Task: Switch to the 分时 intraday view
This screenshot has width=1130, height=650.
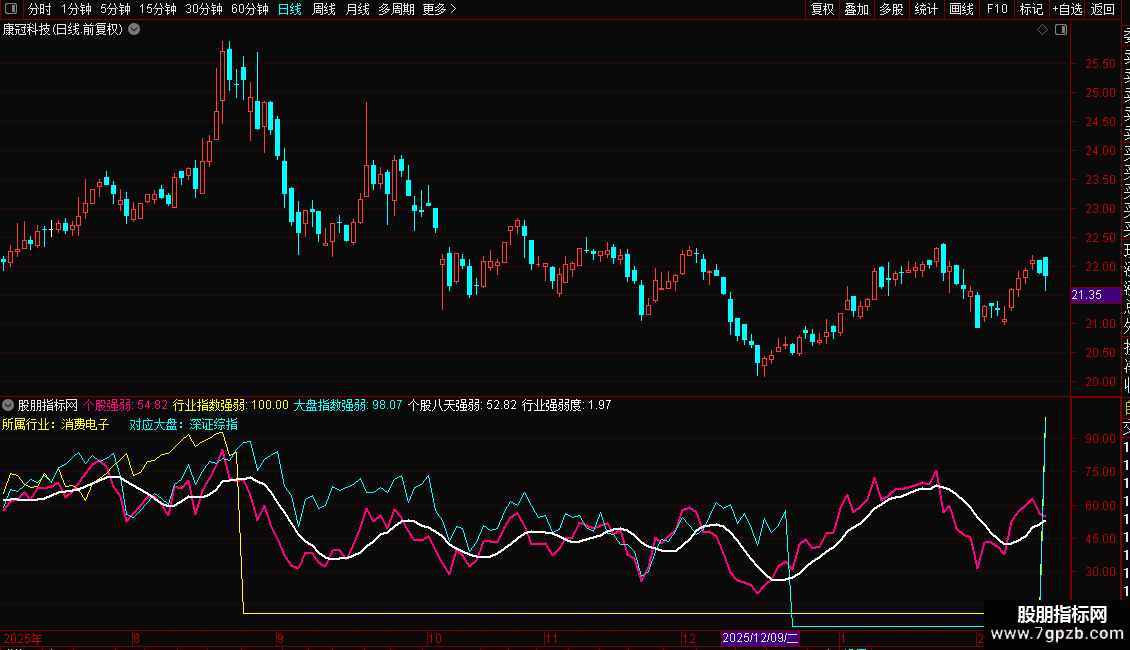Action: [x=40, y=9]
